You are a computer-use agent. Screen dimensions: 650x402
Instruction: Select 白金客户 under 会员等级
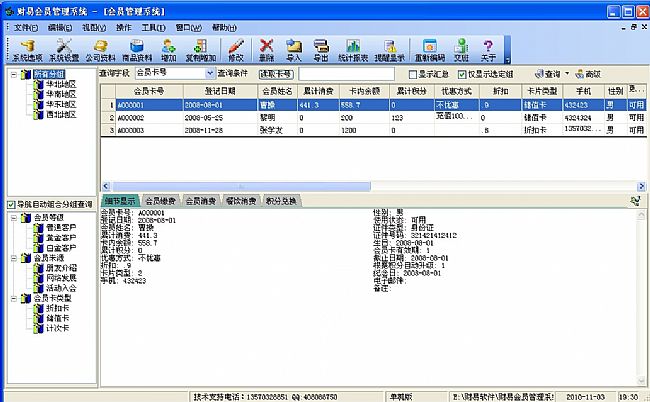coord(61,248)
